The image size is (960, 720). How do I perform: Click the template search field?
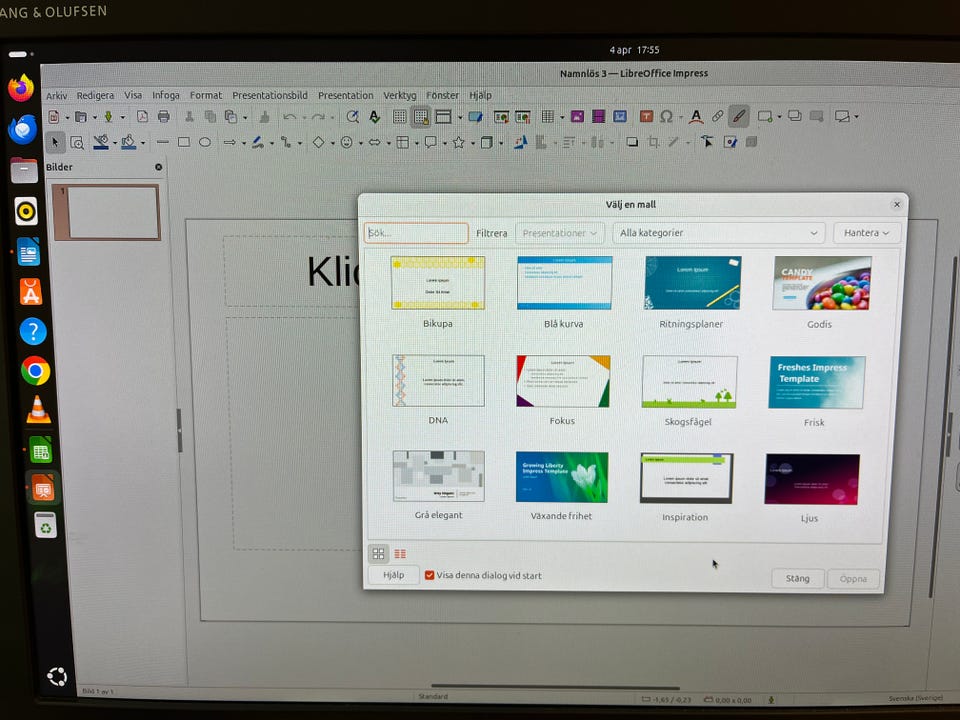416,233
